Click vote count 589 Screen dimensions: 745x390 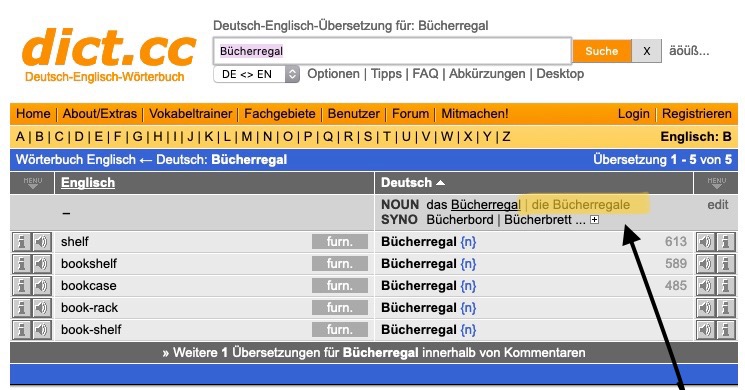[x=676, y=264]
